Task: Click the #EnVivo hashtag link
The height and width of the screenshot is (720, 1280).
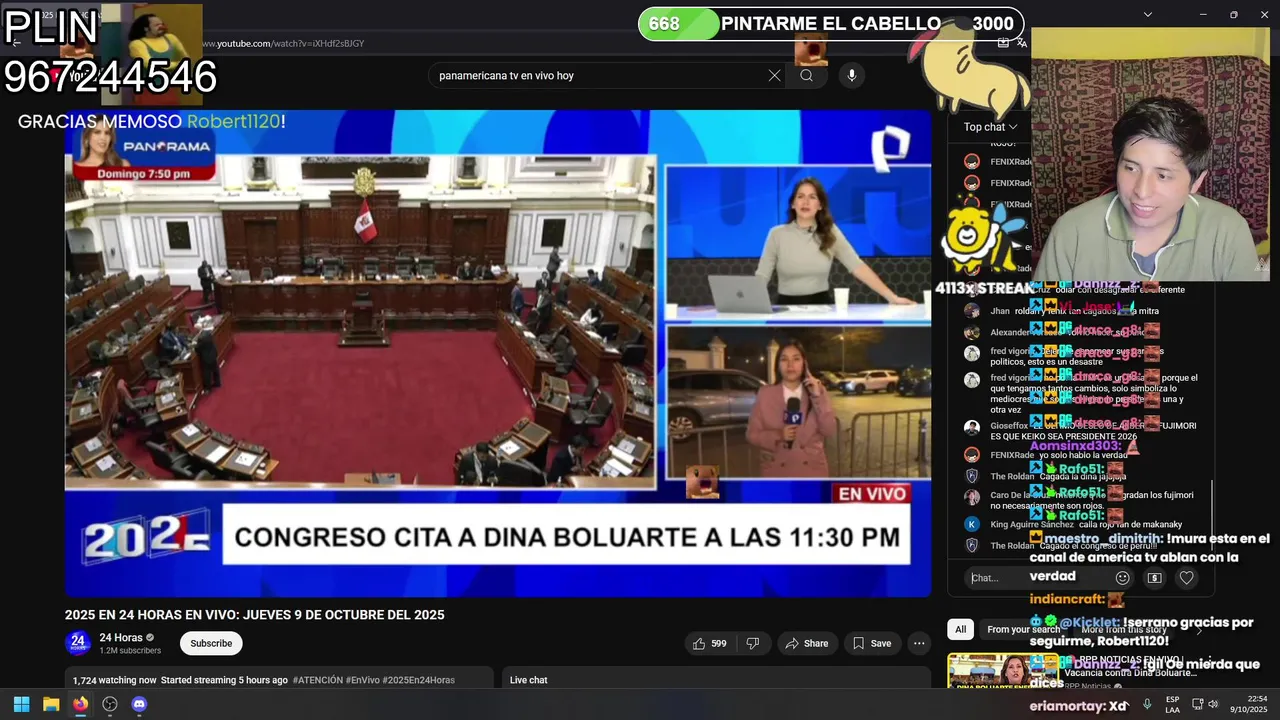Action: tap(363, 680)
